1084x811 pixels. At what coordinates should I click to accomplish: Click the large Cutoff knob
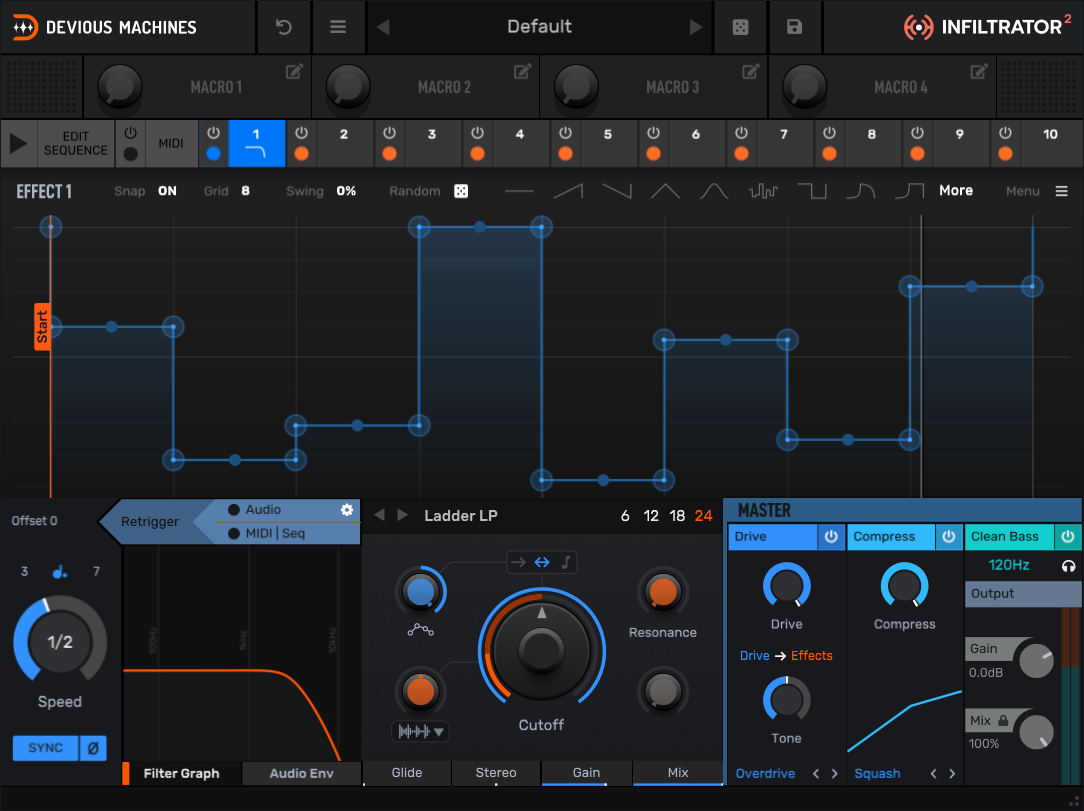tap(541, 650)
